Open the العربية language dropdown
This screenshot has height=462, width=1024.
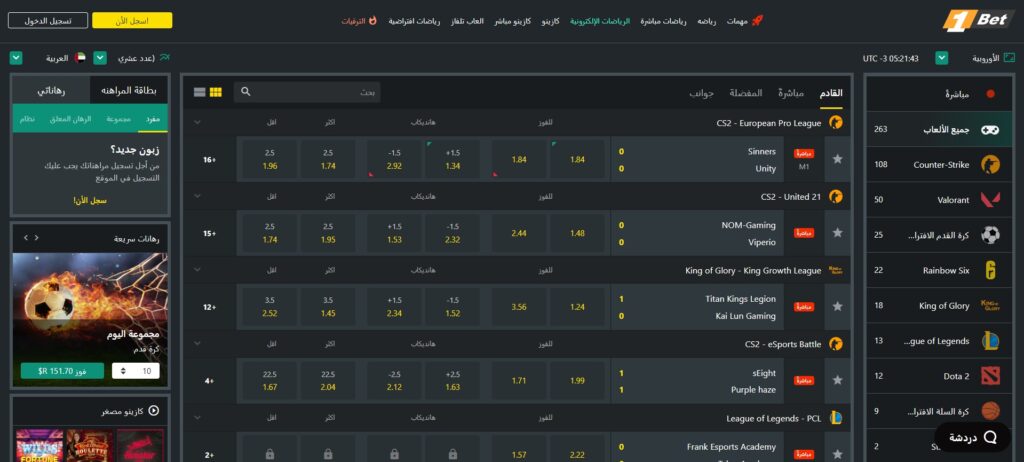pos(16,58)
